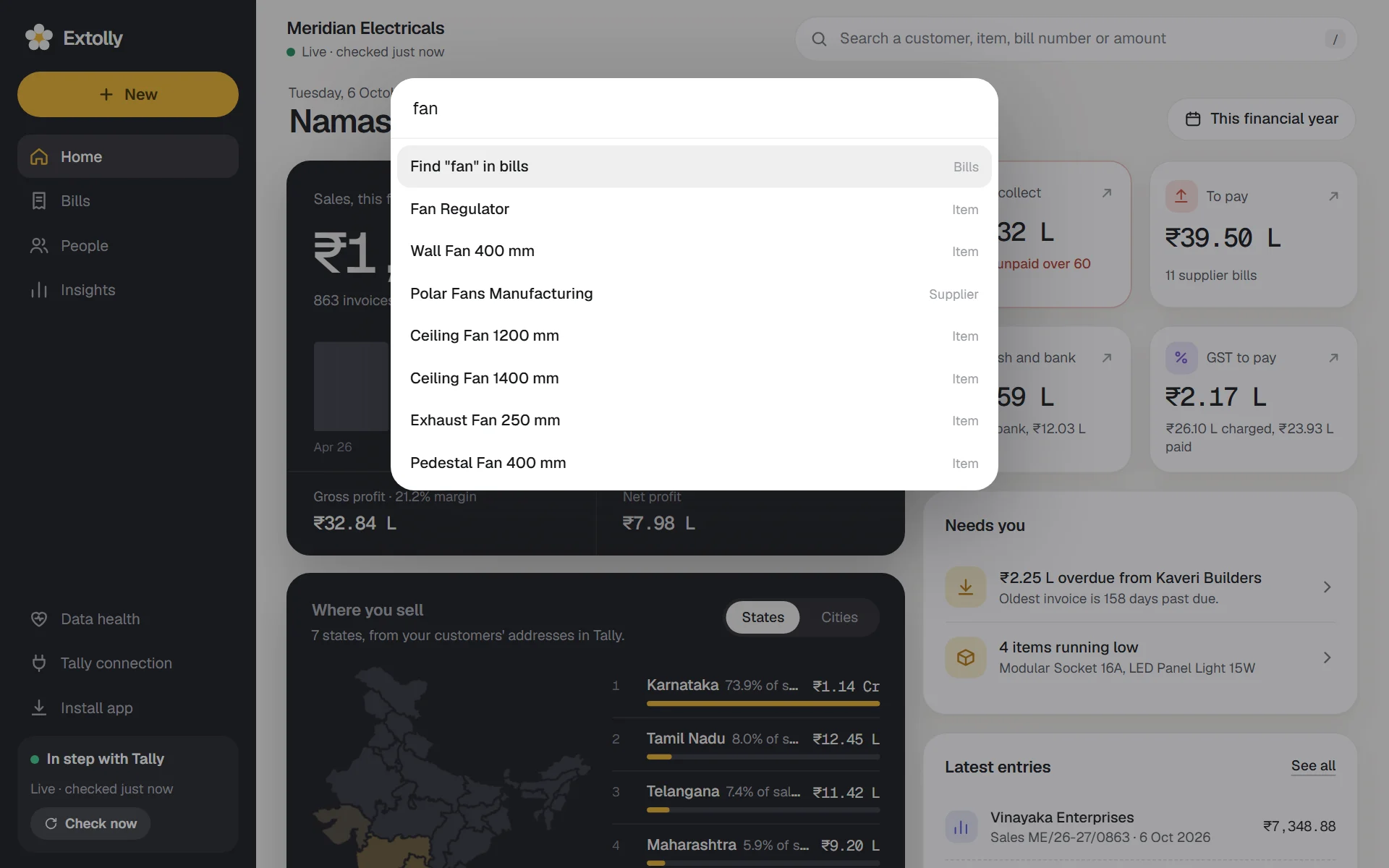This screenshot has height=868, width=1389.
Task: Expand the 4 items running low chevron
Action: pyautogui.click(x=1327, y=658)
